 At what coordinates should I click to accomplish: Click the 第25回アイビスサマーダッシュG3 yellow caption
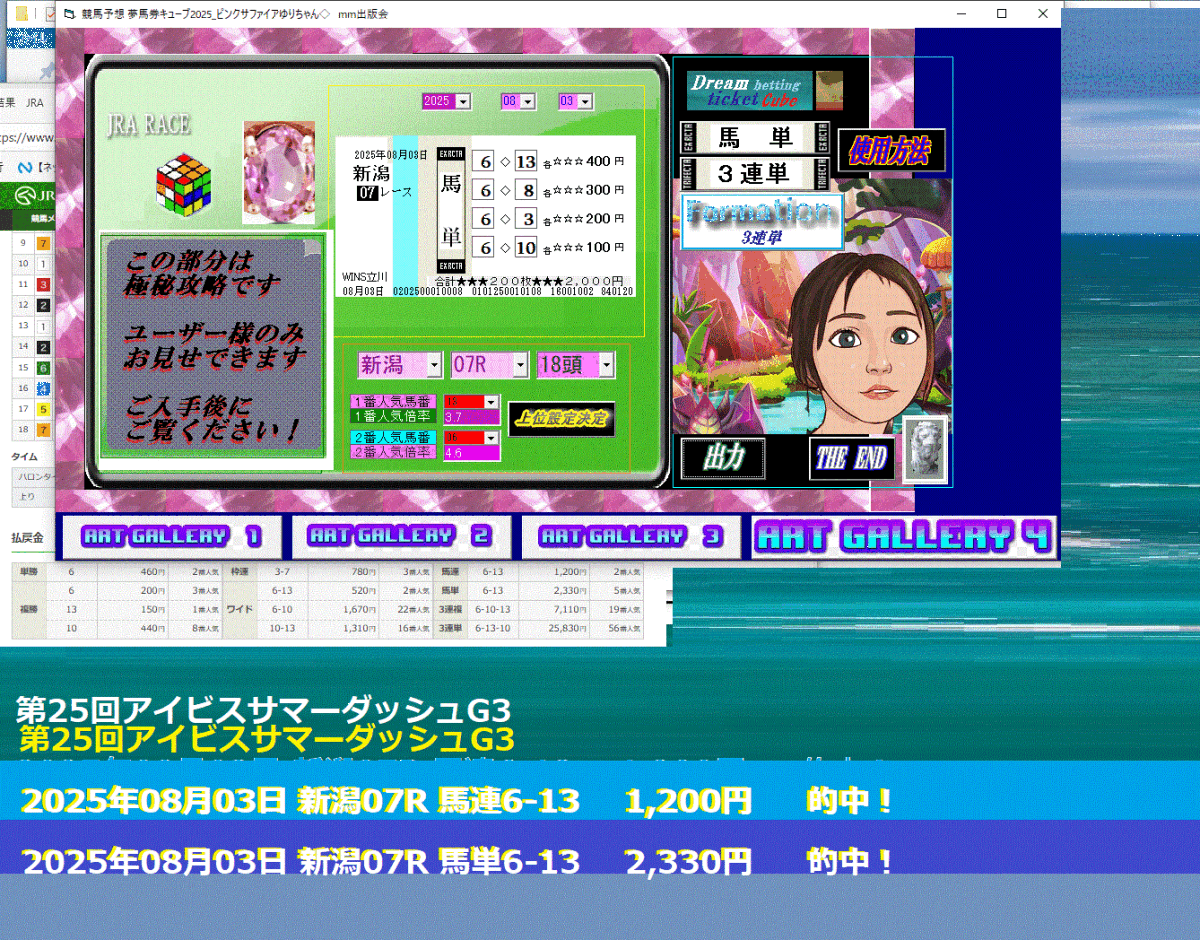pyautogui.click(x=267, y=740)
